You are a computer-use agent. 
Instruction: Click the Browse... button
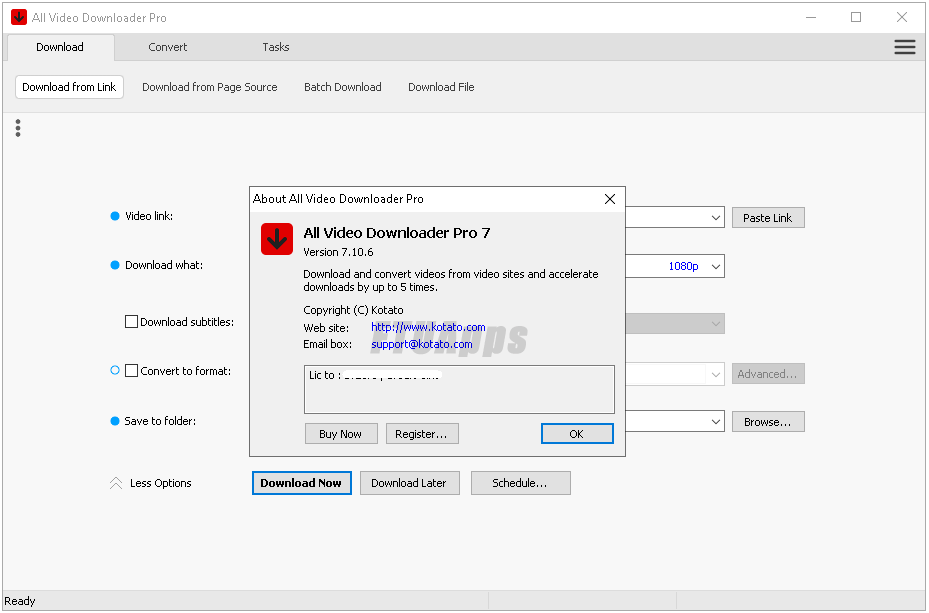(x=768, y=422)
